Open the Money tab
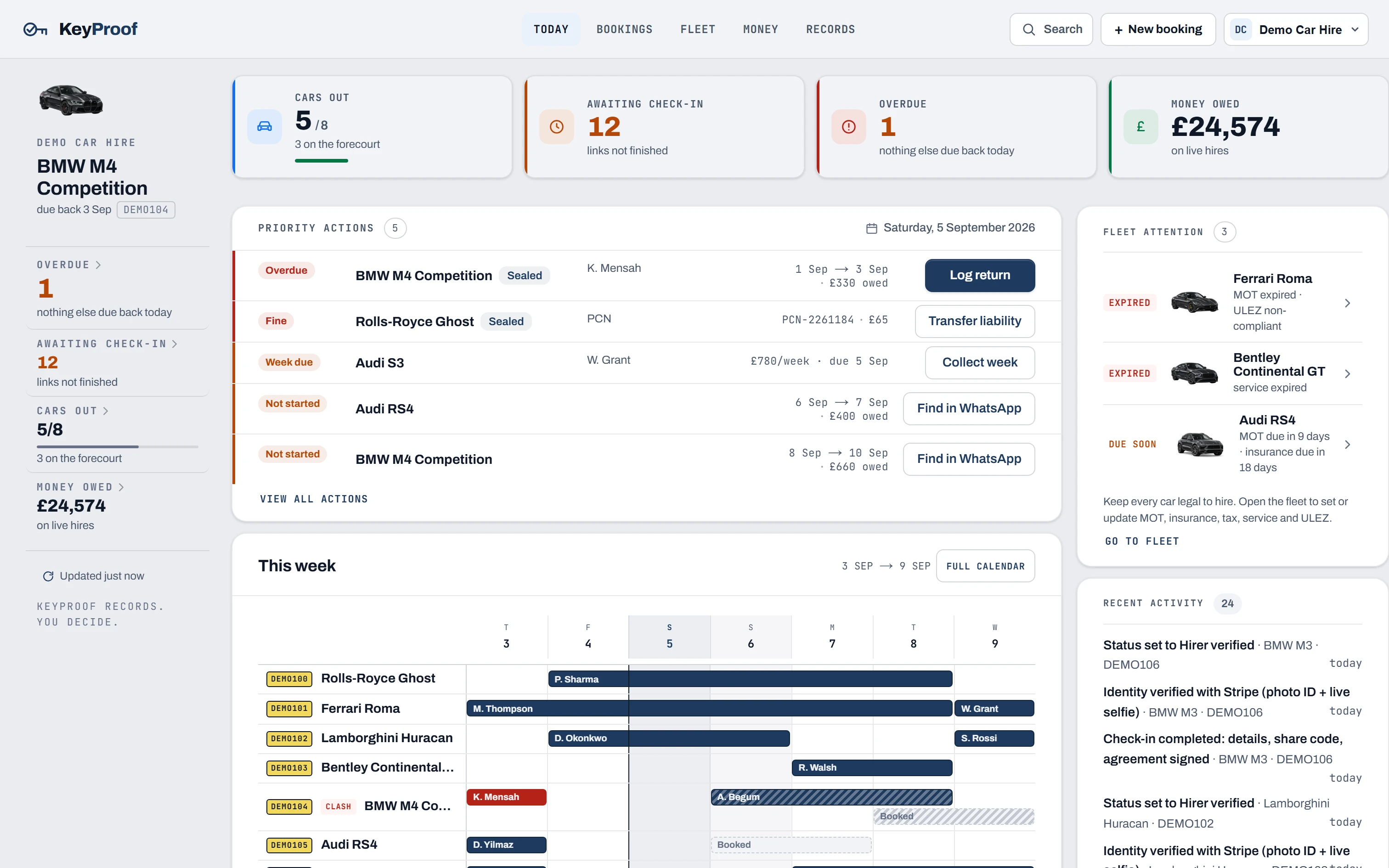The image size is (1389, 868). pyautogui.click(x=761, y=29)
